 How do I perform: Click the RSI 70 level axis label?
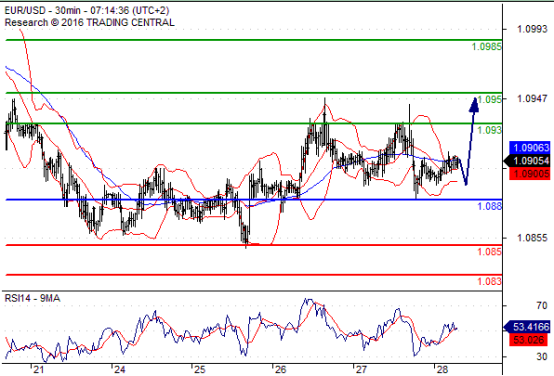[542, 305]
